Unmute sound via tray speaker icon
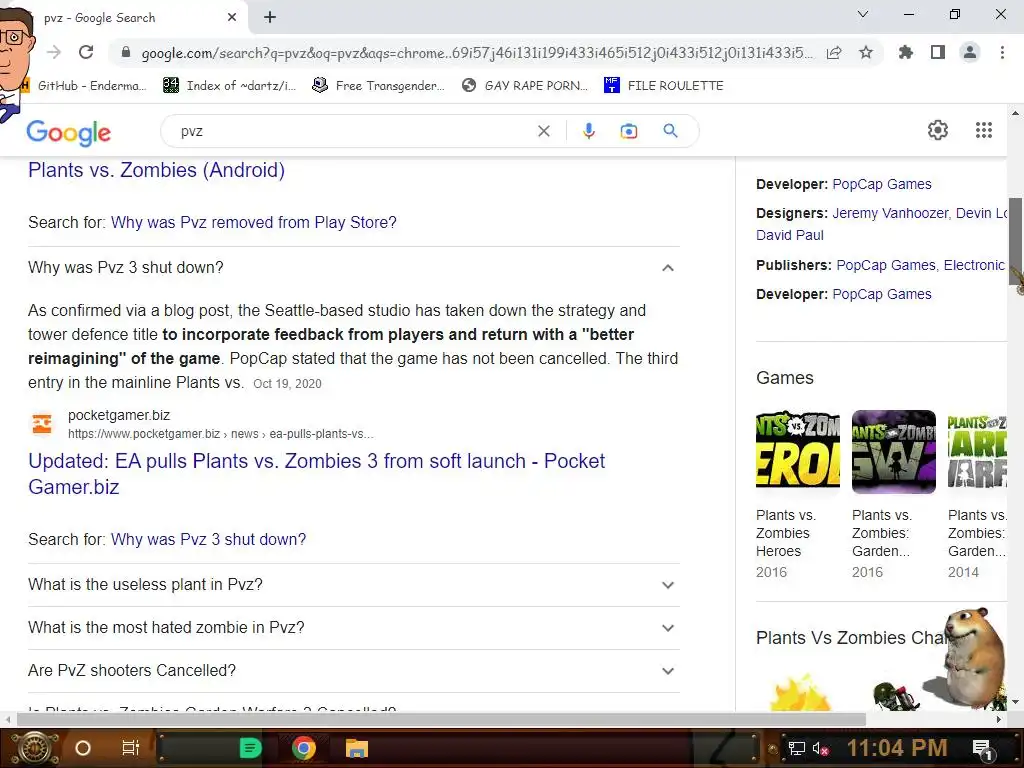 [x=820, y=749]
